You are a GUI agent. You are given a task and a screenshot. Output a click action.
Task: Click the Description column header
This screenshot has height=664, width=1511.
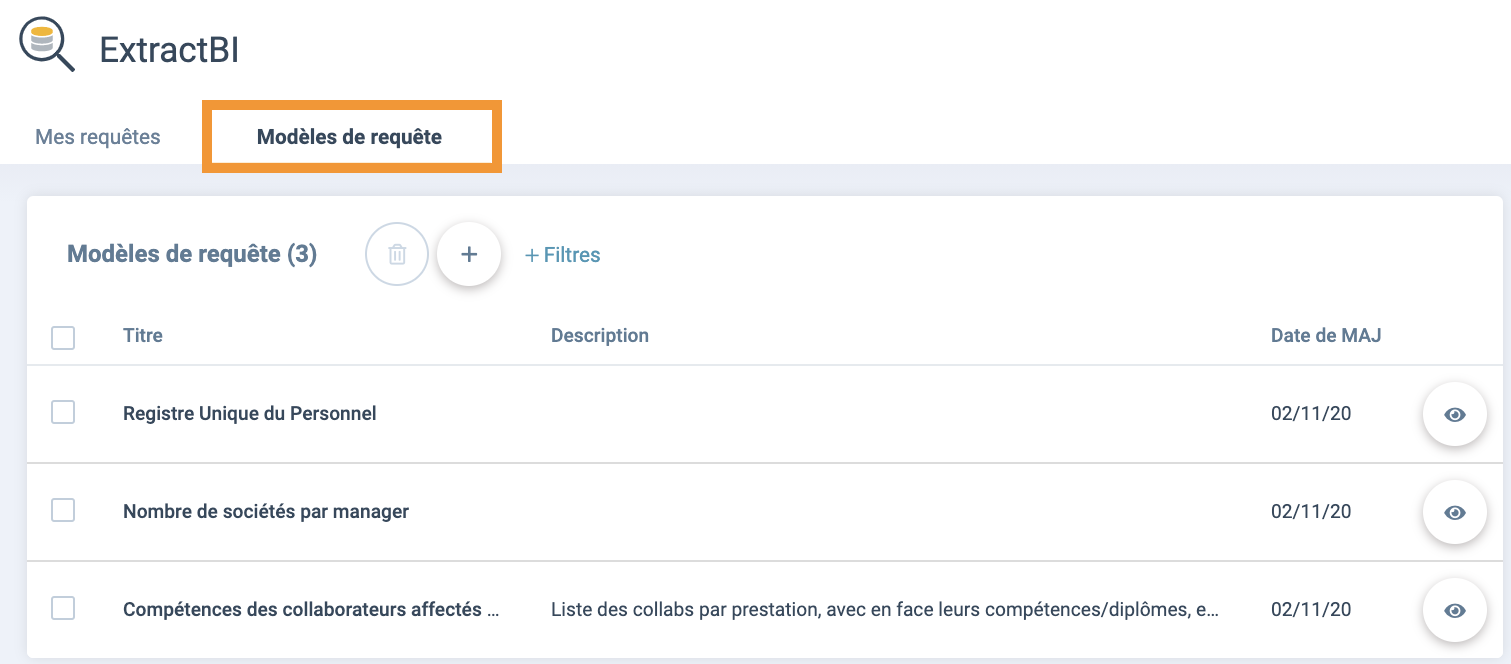click(600, 336)
